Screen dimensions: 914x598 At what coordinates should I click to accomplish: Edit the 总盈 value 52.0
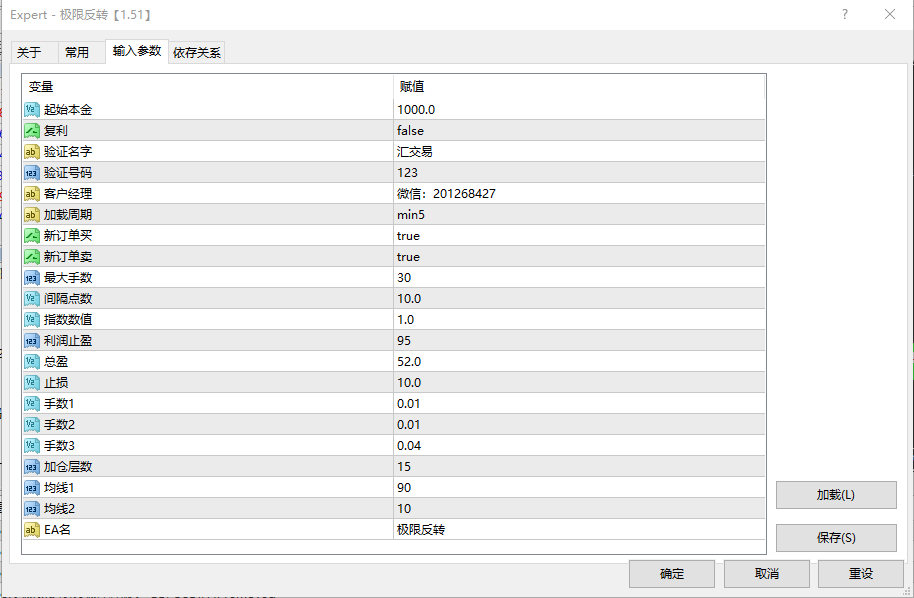tap(579, 361)
